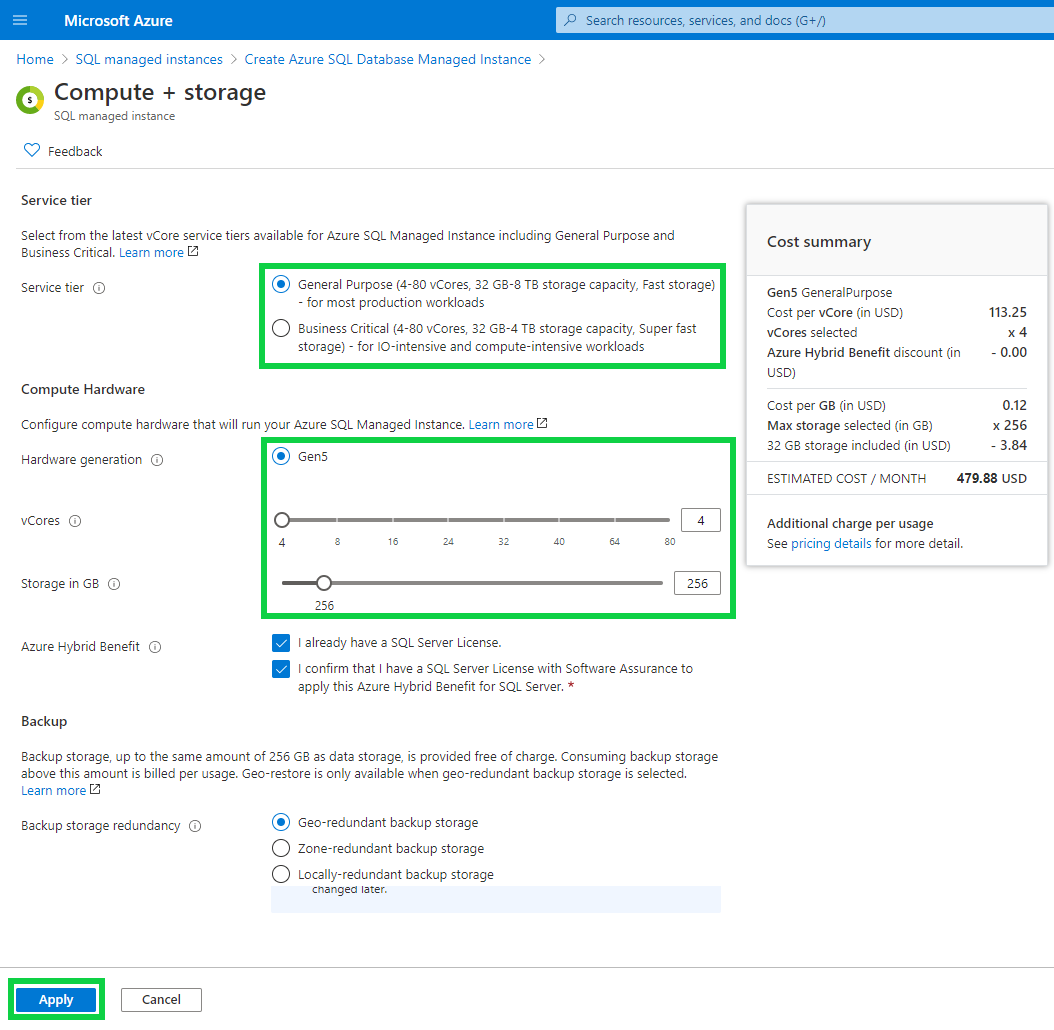The image size is (1054, 1030).
Task: Toggle 'I already have a SQL Server License'
Action: (281, 643)
